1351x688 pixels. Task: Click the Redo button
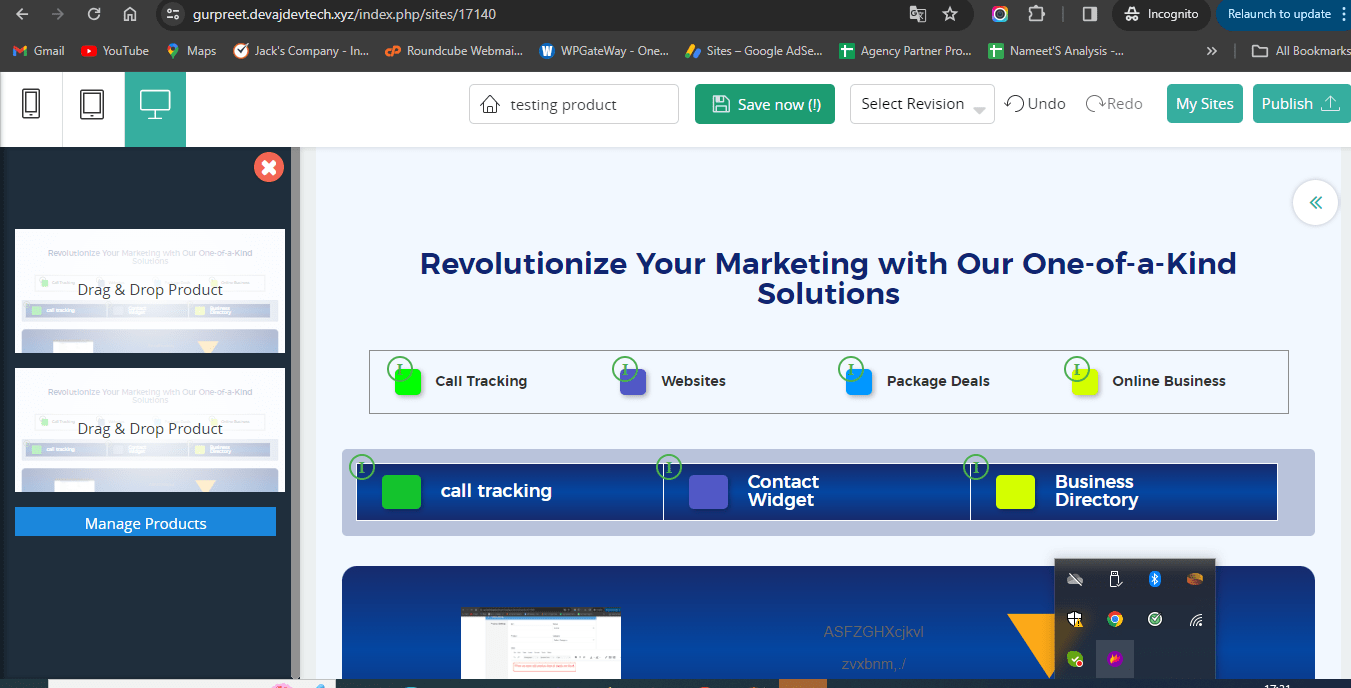[1114, 104]
